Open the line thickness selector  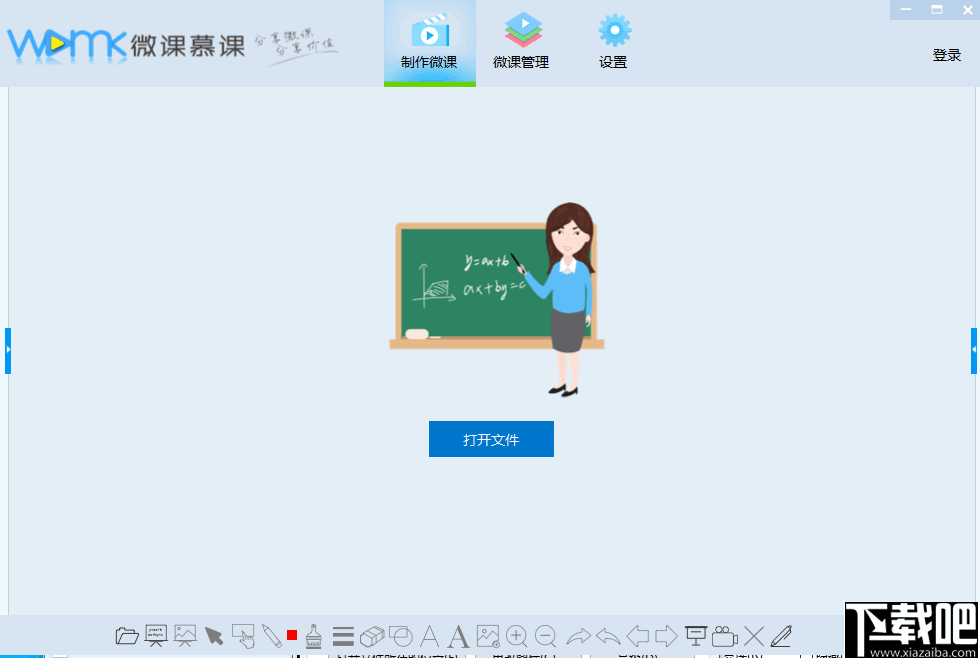coord(343,635)
